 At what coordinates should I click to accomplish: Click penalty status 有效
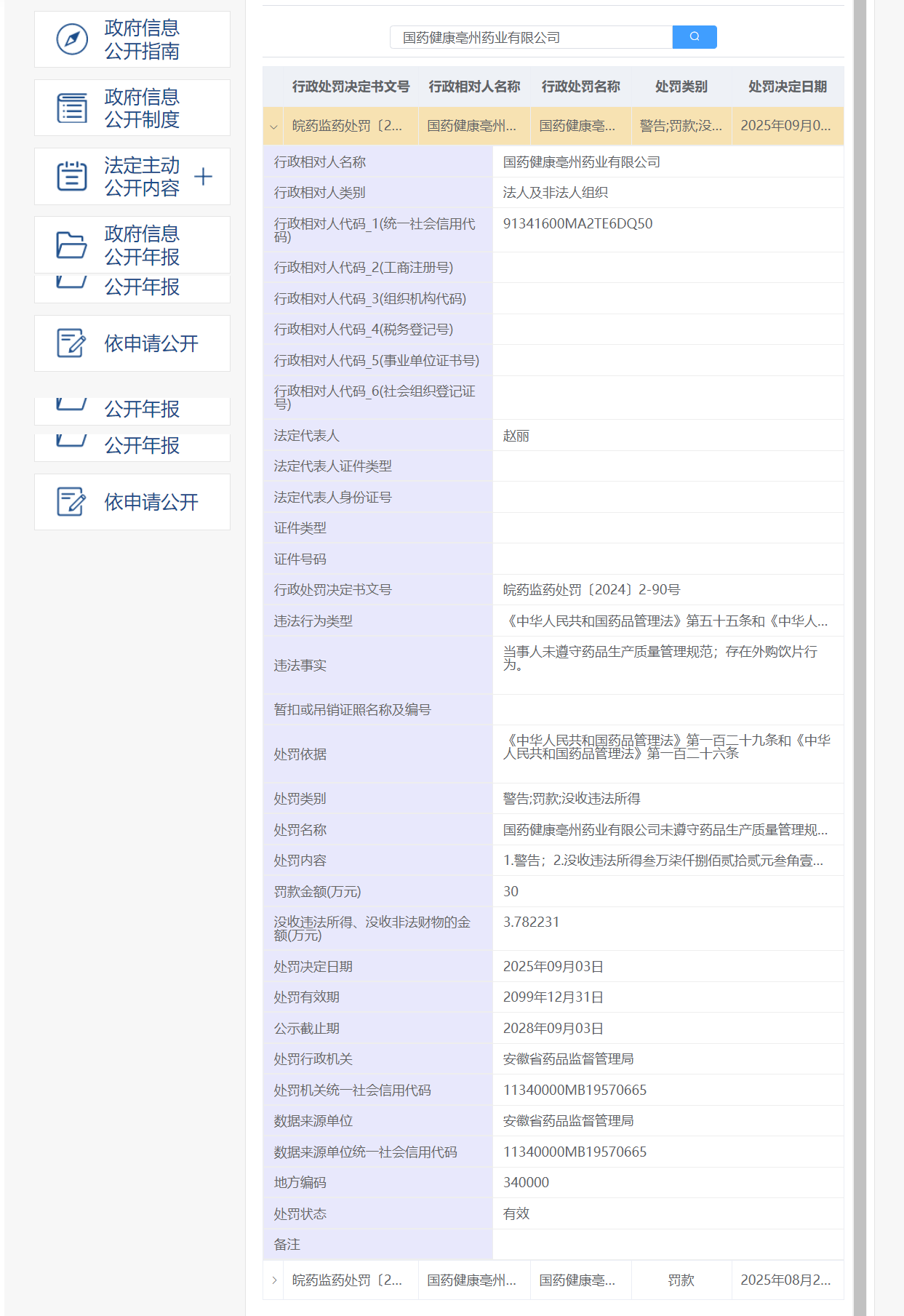pyautogui.click(x=516, y=1213)
